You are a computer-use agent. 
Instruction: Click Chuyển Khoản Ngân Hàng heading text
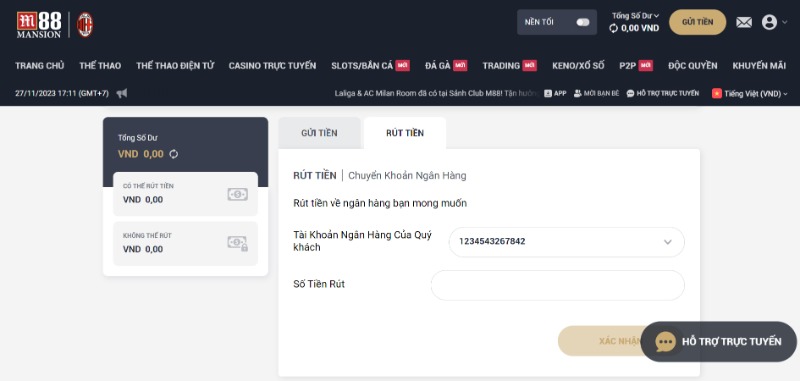pos(407,175)
